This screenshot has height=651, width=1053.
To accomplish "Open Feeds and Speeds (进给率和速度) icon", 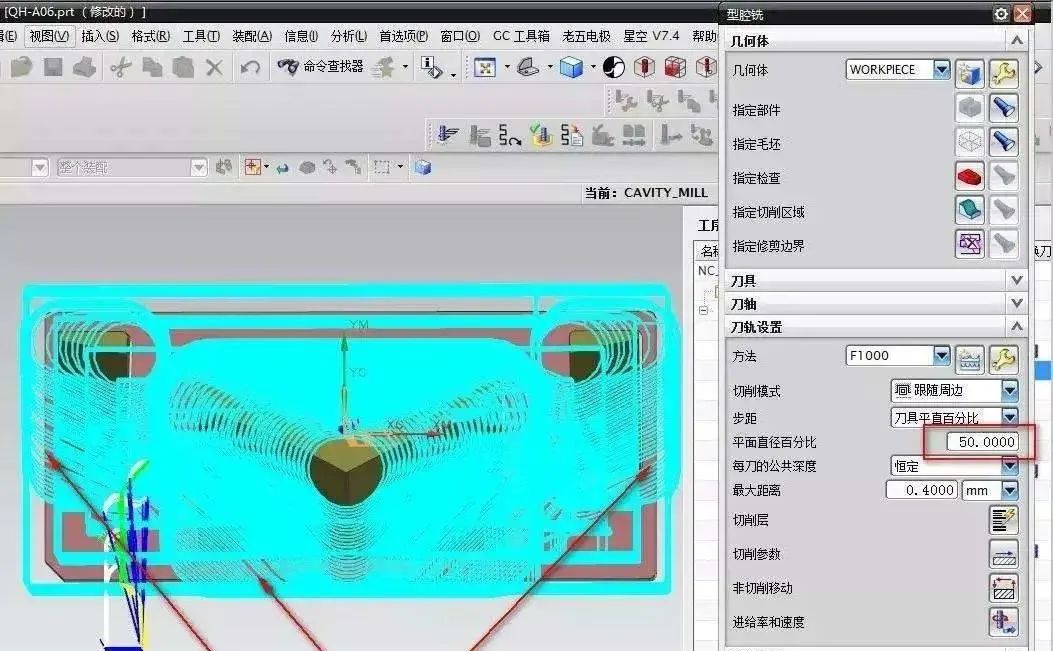I will click(x=1003, y=622).
